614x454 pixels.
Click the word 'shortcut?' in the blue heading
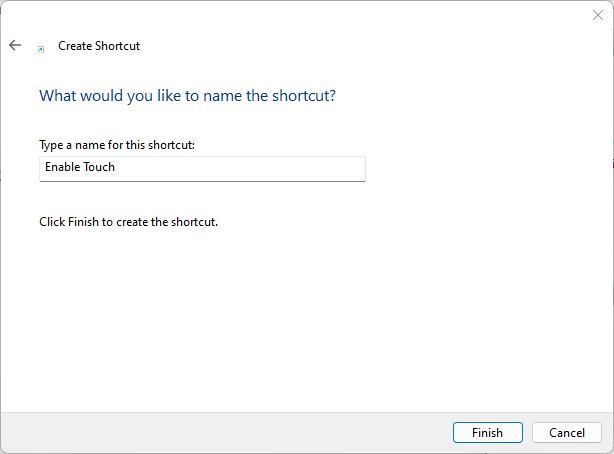click(304, 96)
